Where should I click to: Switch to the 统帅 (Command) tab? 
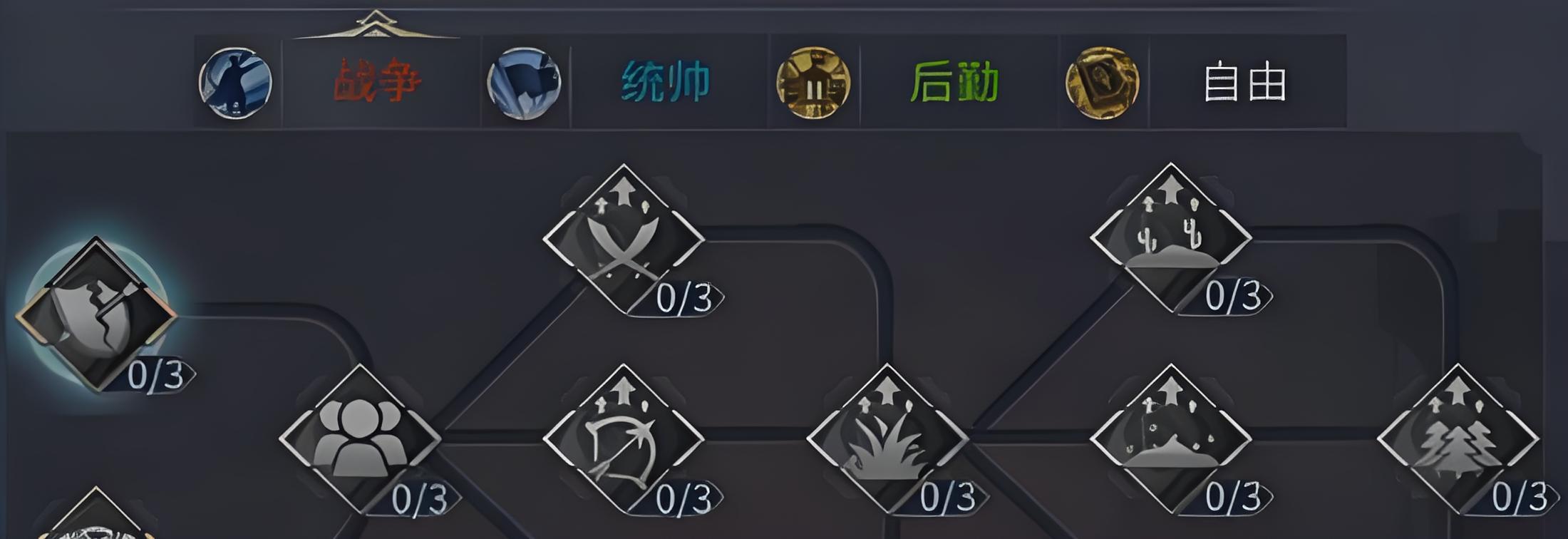click(666, 81)
